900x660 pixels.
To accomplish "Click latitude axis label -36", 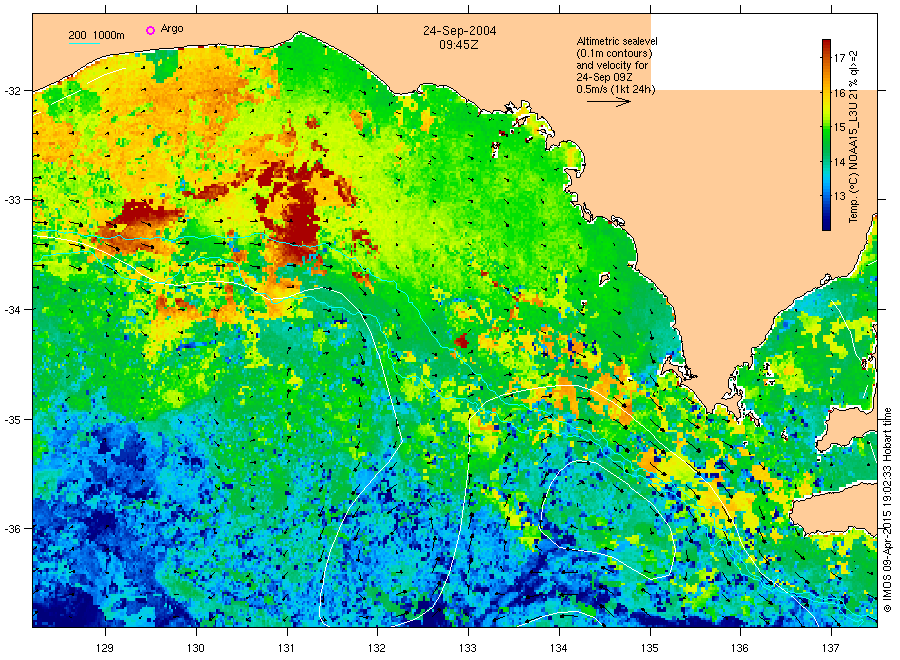I will [x=13, y=529].
